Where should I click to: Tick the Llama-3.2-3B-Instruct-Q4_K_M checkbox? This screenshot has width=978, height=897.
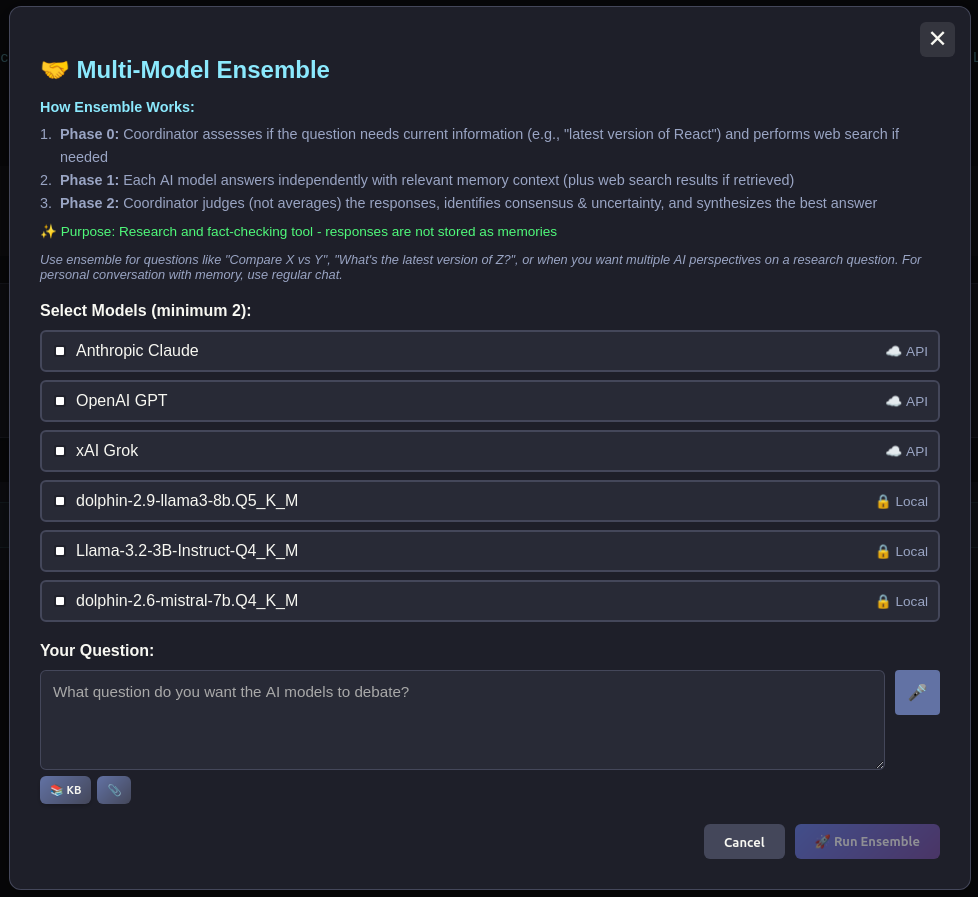pyautogui.click(x=60, y=551)
